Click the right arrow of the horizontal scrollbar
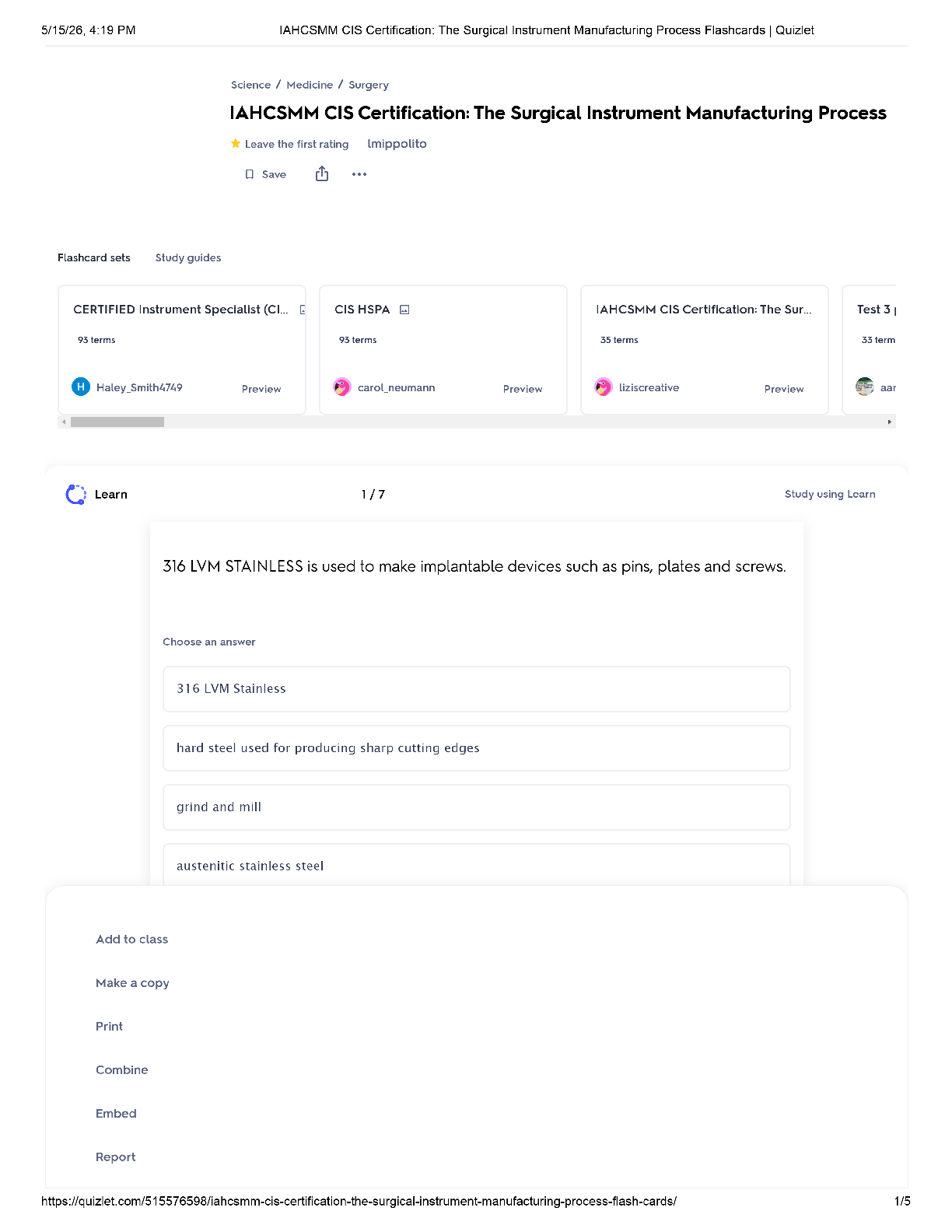Screen dimensions: 952x1232 [x=890, y=422]
